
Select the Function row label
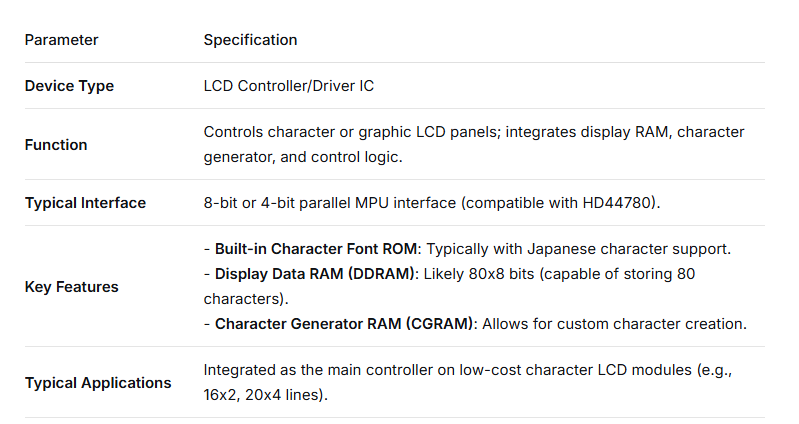56,145
